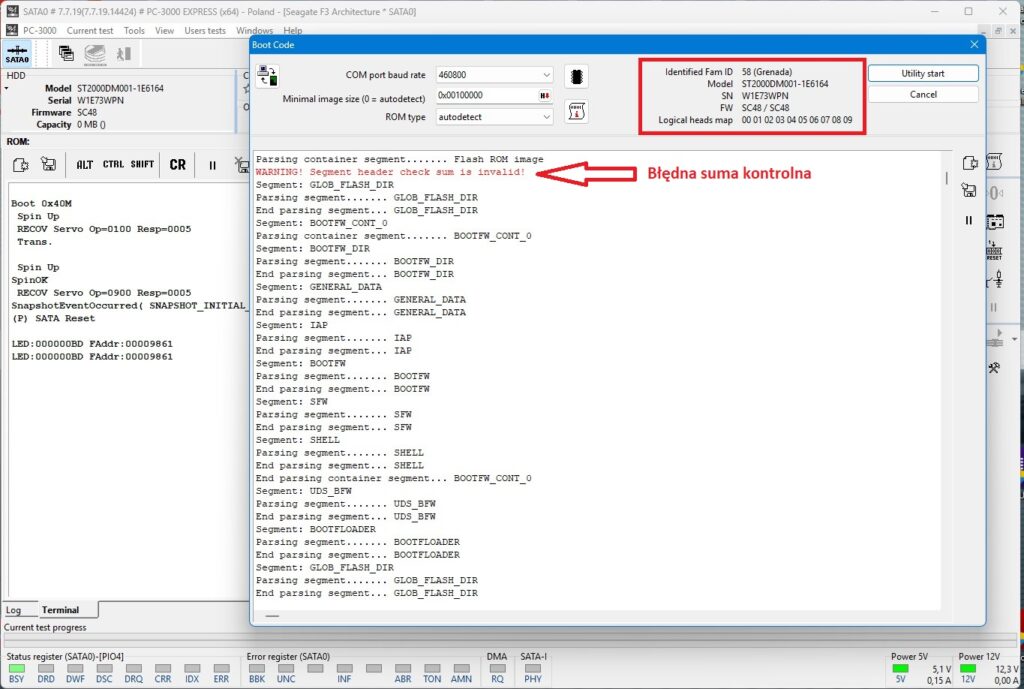This screenshot has height=689, width=1024.
Task: Expand the HDD panel collapse arrow
Action: [x=7, y=88]
